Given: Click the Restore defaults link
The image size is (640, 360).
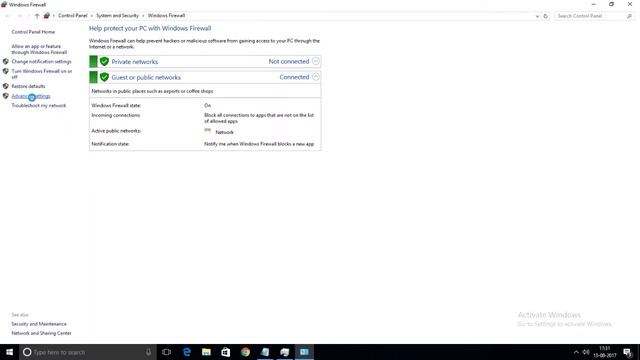Looking at the screenshot, I should tap(28, 86).
